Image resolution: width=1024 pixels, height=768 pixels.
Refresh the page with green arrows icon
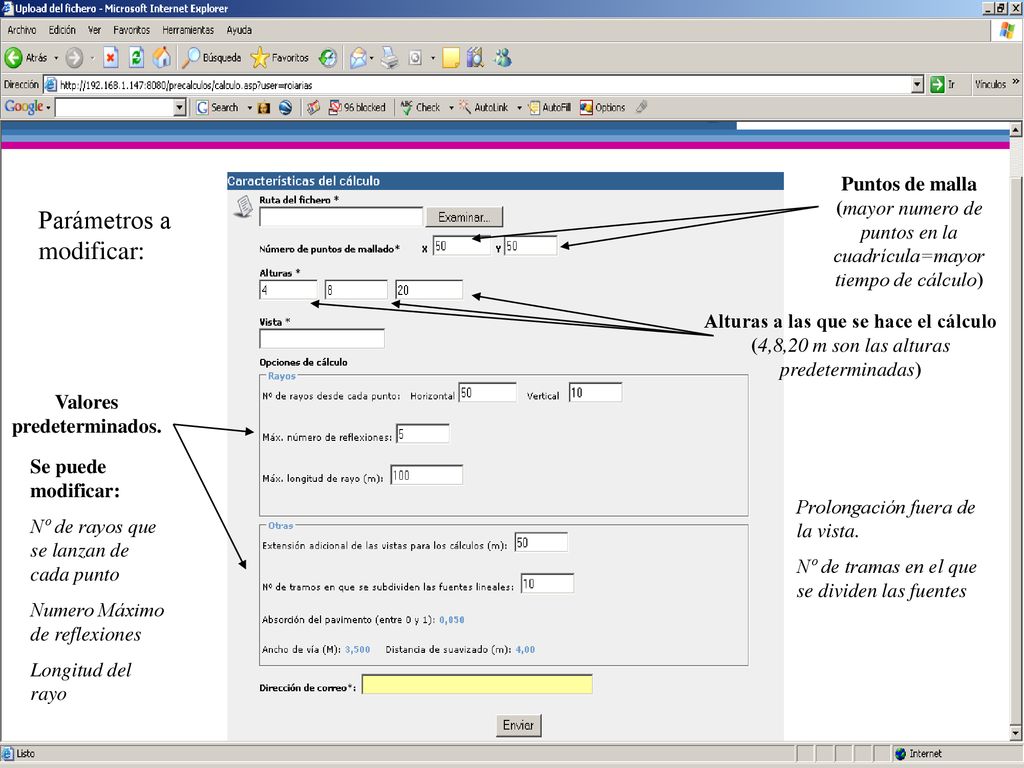tap(136, 58)
